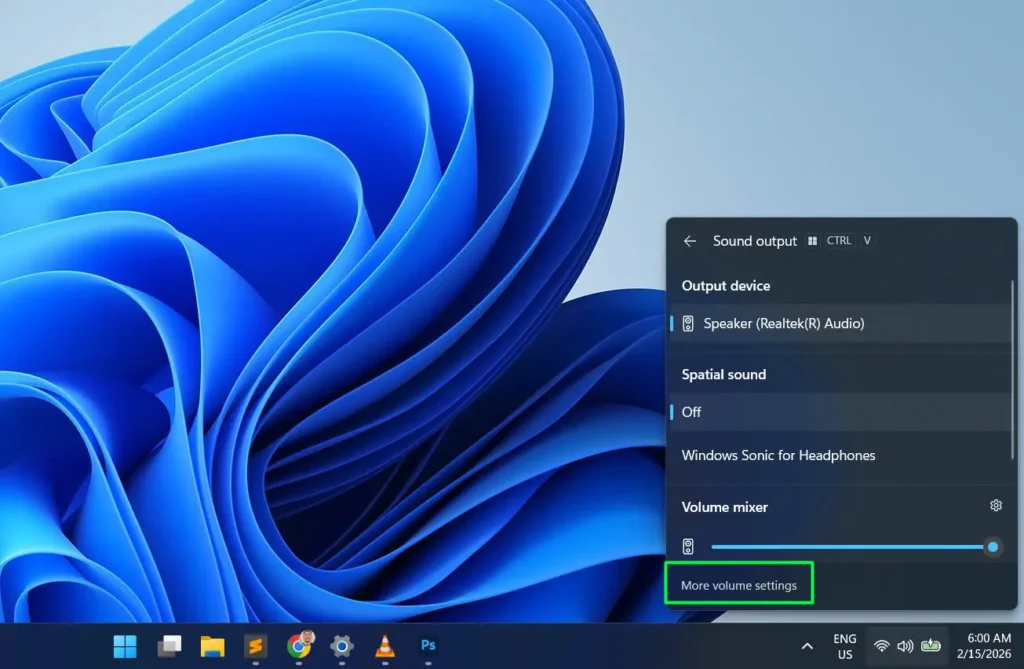Enable Windows Sonic for Headphones
Image resolution: width=1024 pixels, height=669 pixels.
click(778, 455)
